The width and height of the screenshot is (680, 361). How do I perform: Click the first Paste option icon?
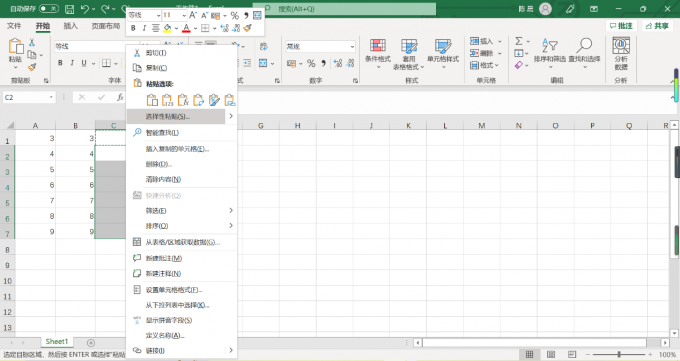pyautogui.click(x=152, y=100)
